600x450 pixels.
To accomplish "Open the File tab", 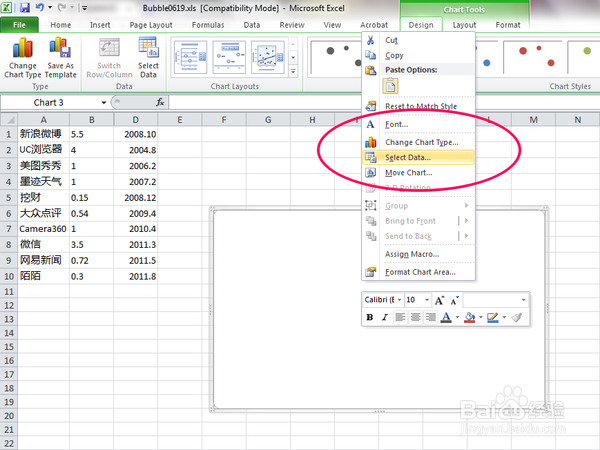I will [x=19, y=25].
